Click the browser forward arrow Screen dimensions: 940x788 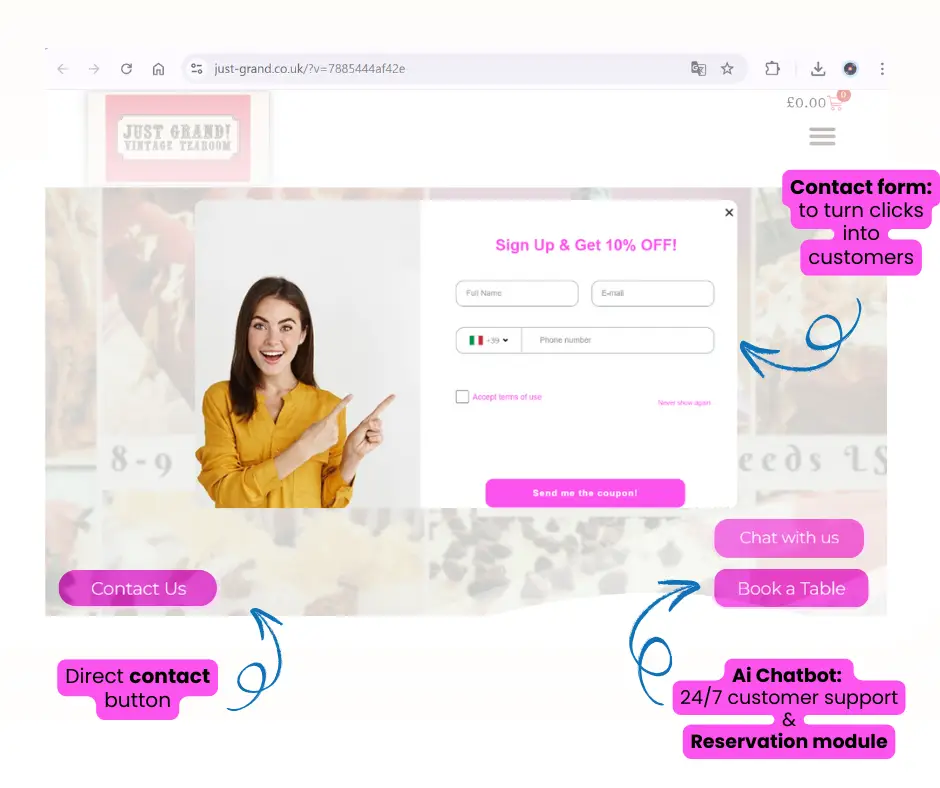pyautogui.click(x=94, y=69)
